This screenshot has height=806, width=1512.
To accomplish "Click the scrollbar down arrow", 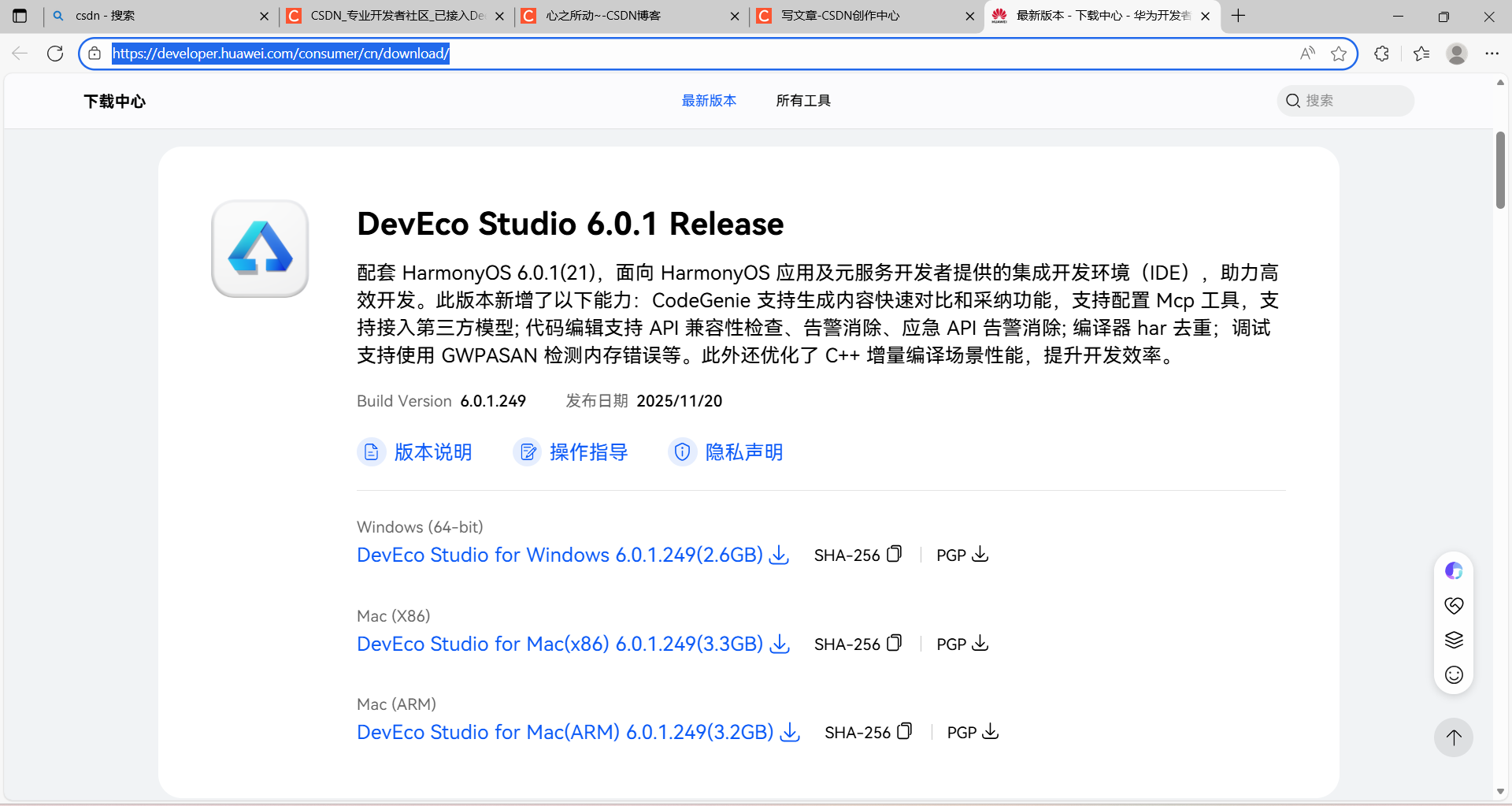I will 1500,792.
